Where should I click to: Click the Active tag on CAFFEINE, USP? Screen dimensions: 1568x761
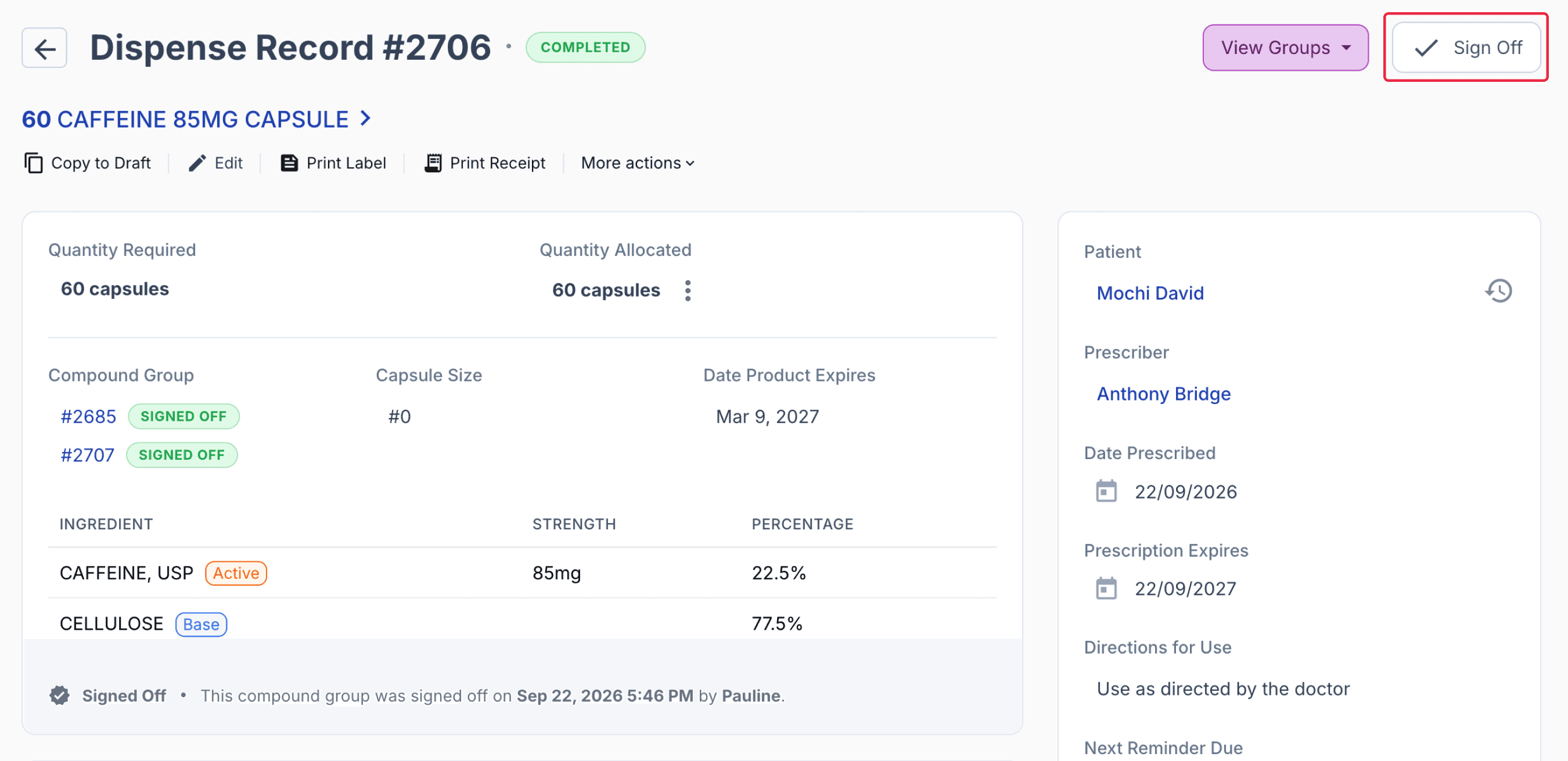[236, 573]
